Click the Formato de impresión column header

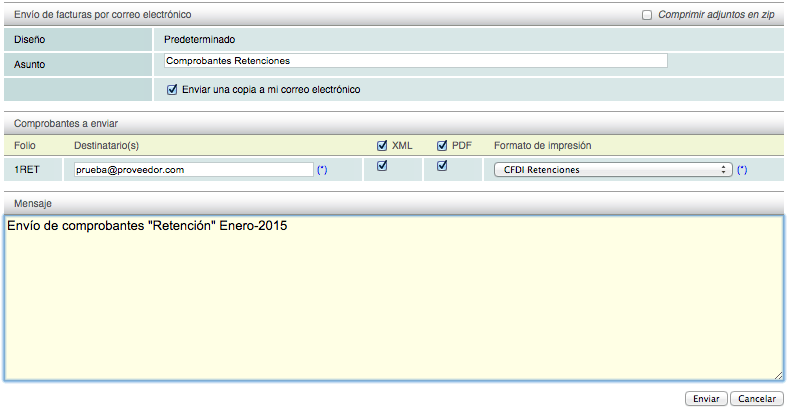pos(542,146)
